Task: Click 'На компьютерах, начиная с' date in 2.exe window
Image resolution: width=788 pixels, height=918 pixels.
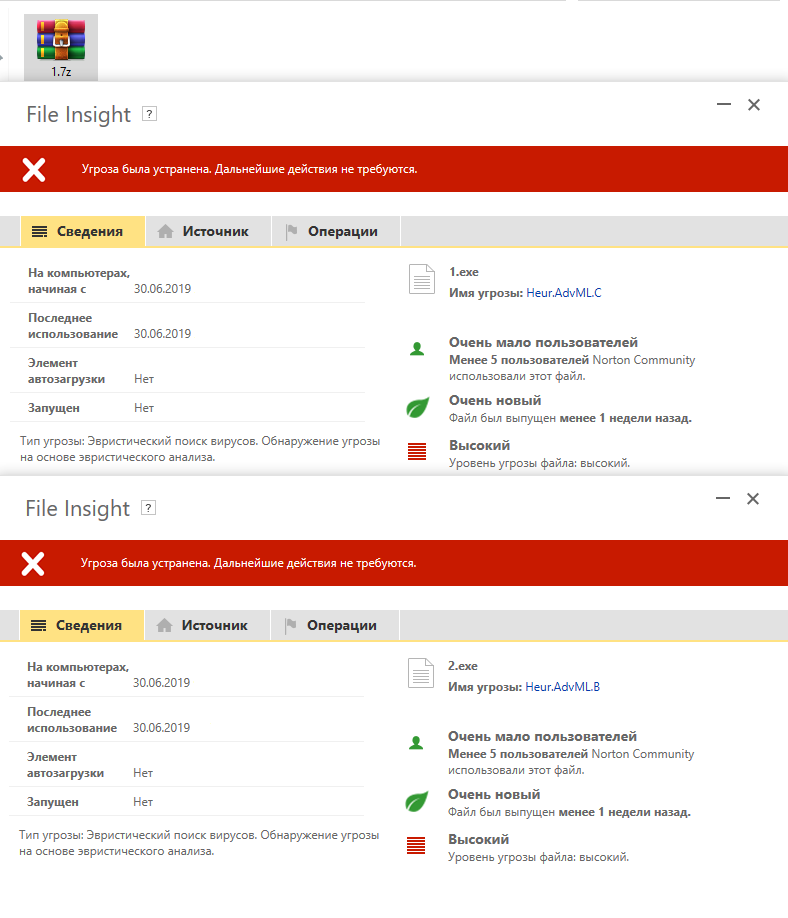Action: point(161,683)
